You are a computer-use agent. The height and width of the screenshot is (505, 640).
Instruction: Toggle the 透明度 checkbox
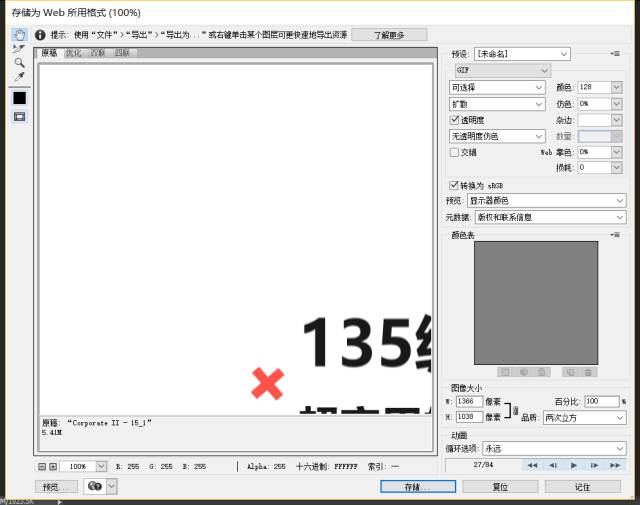coord(454,120)
